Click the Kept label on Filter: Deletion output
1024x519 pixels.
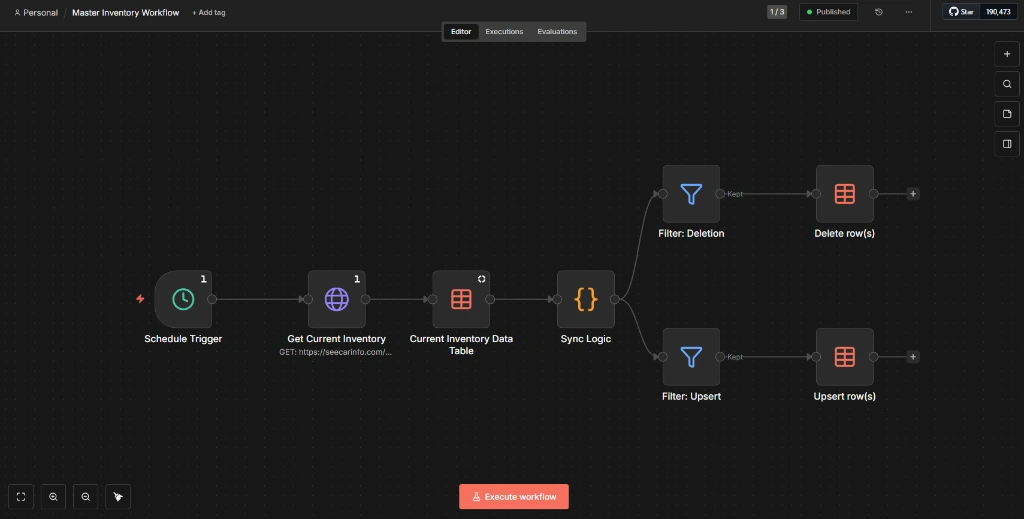[x=735, y=194]
